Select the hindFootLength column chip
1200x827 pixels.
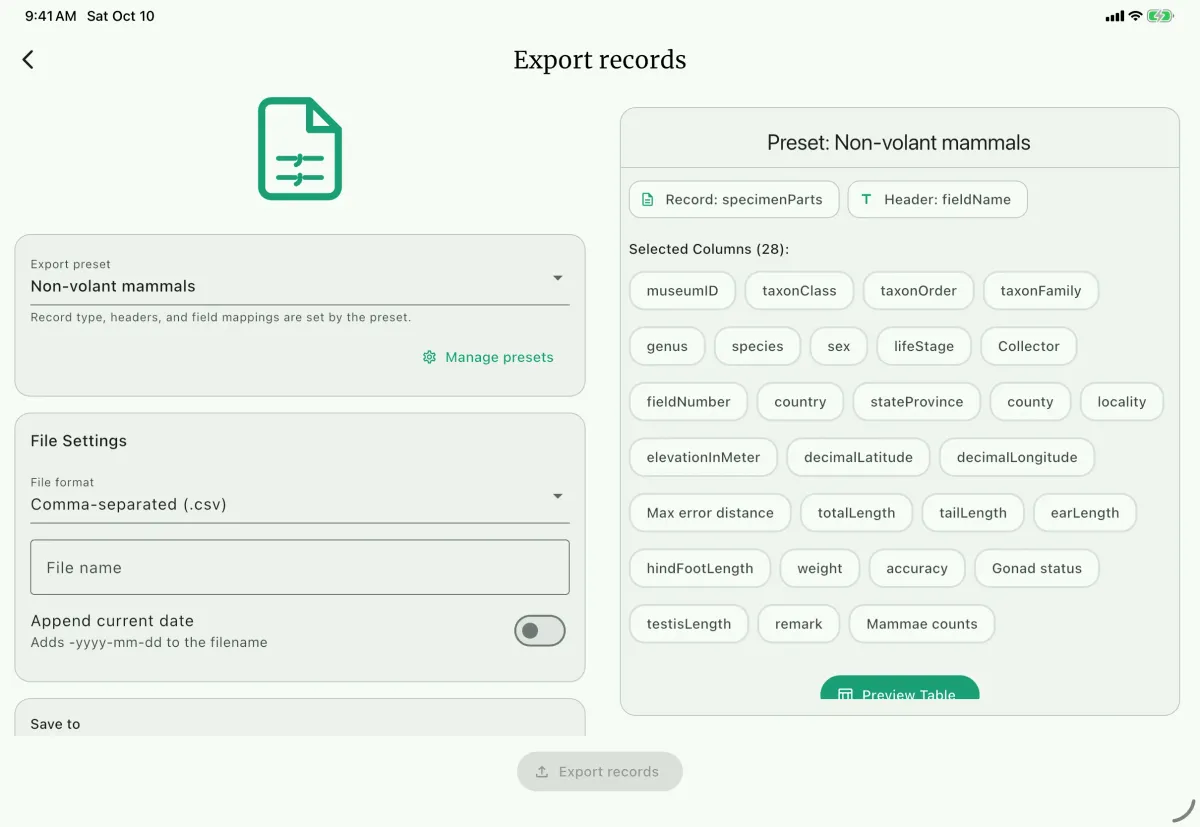pos(700,568)
